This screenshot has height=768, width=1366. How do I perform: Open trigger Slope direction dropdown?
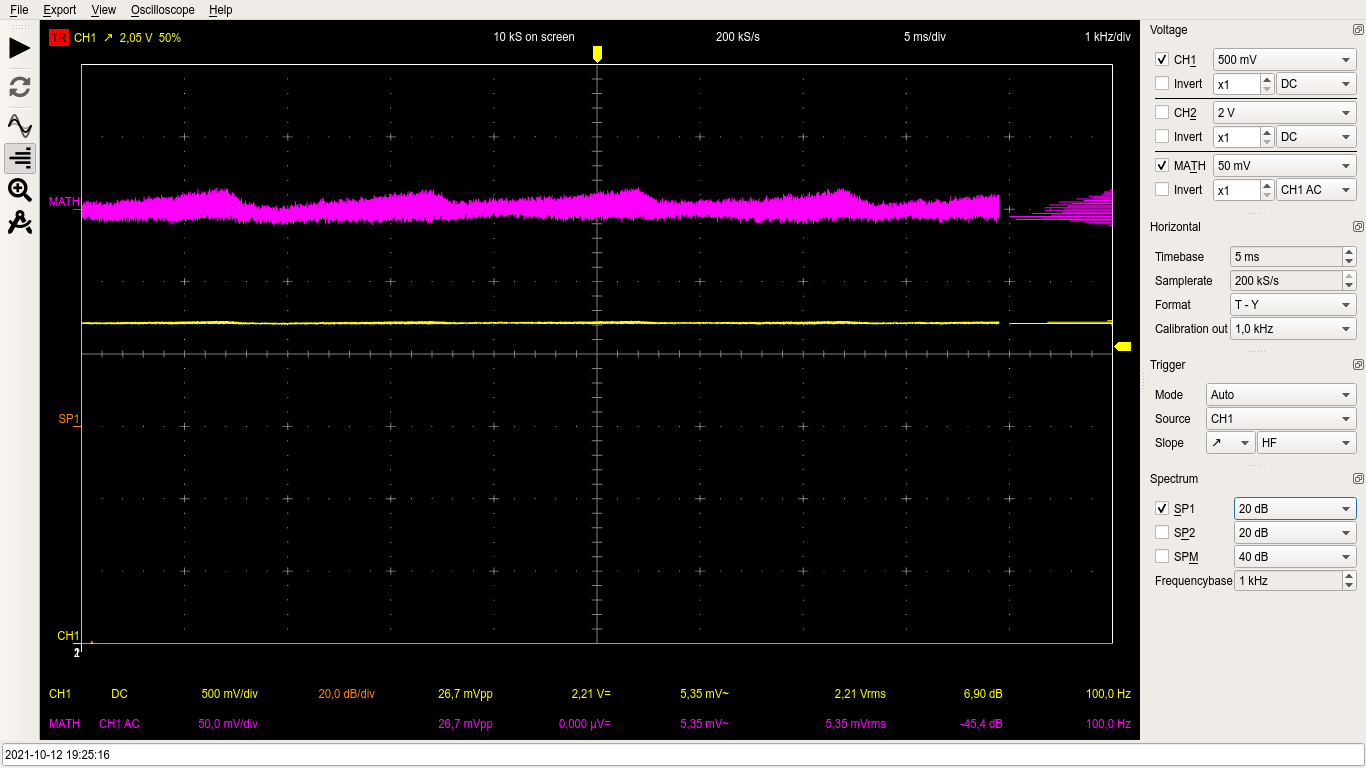tap(1230, 443)
